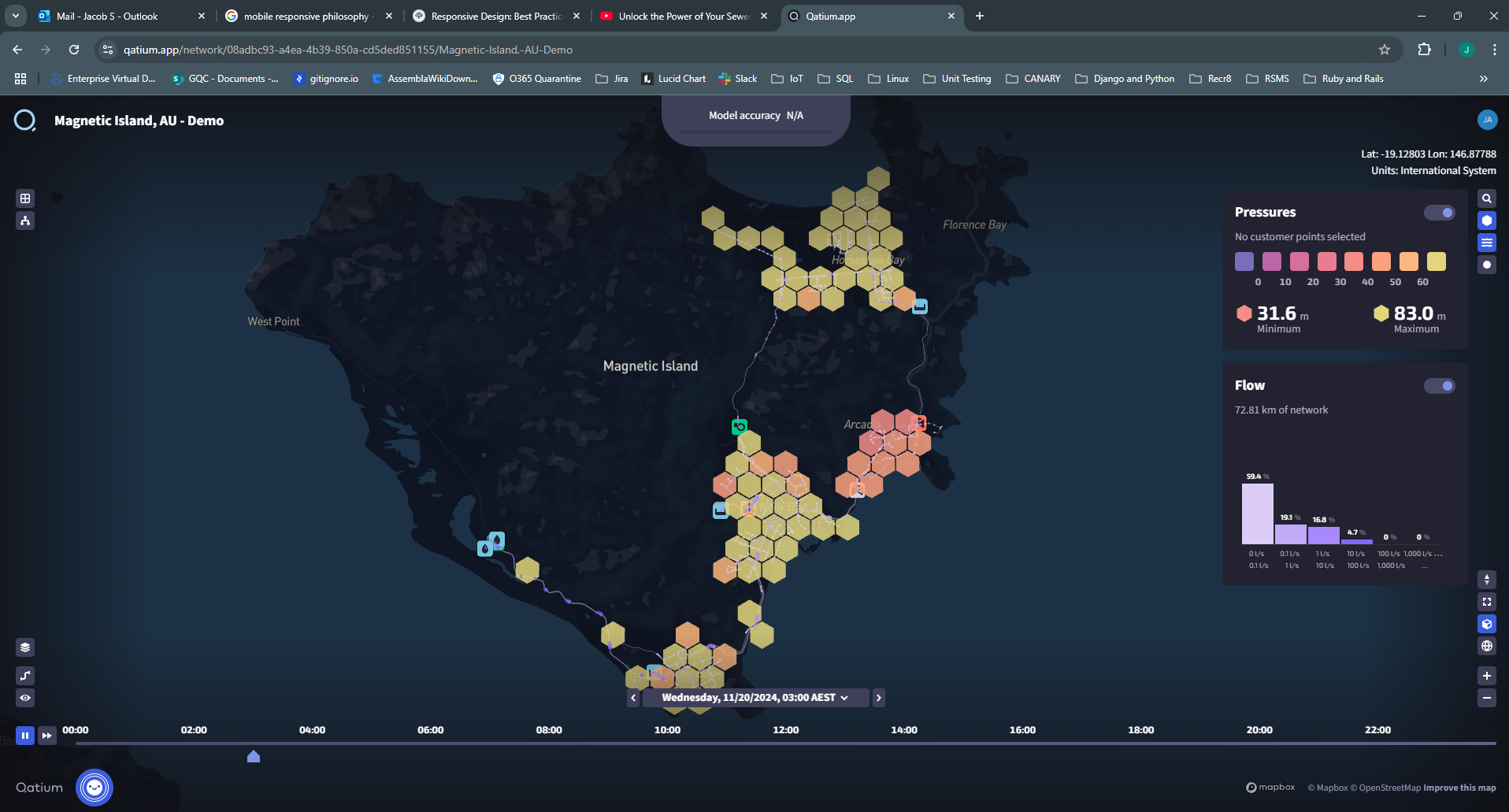Select the globe map style icon
Screen dimensions: 1509x812
pos(1486,646)
